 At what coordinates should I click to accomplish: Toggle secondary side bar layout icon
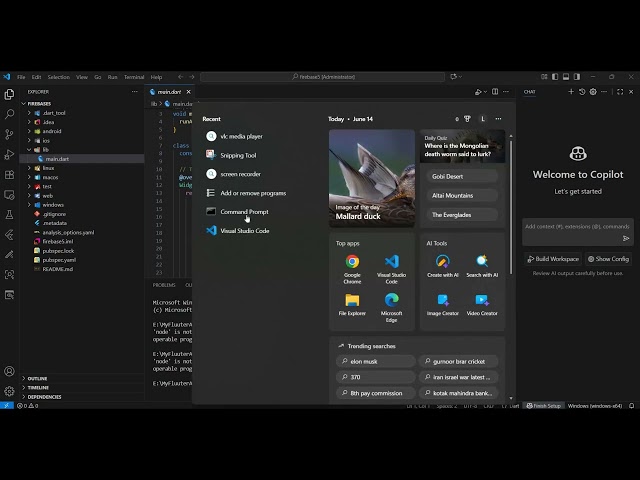click(x=577, y=77)
